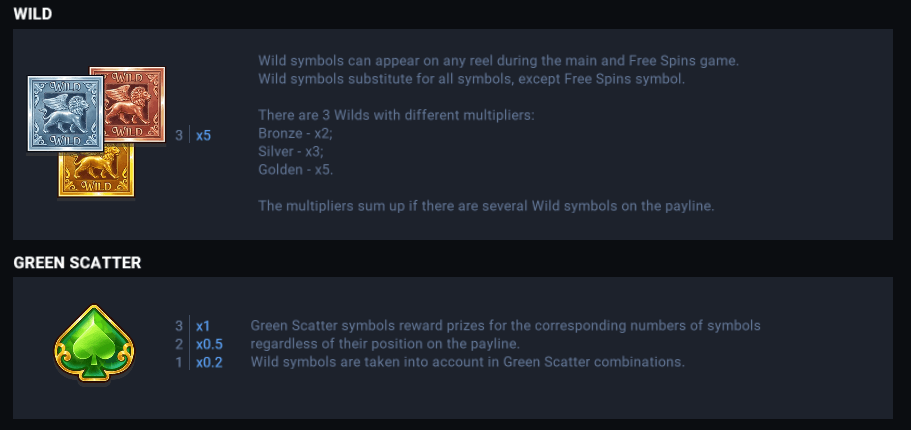
Task: Click the GREEN SCATTER section heading
Action: (x=77, y=263)
